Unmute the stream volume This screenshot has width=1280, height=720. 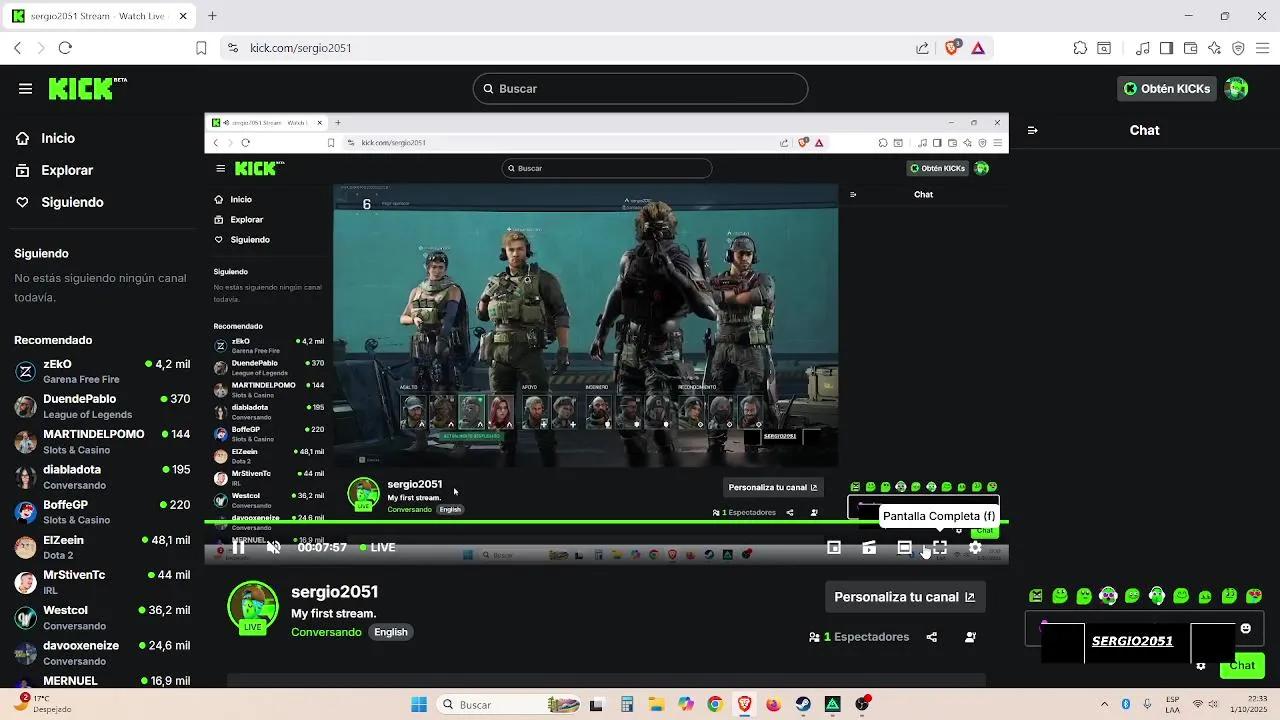(x=274, y=547)
